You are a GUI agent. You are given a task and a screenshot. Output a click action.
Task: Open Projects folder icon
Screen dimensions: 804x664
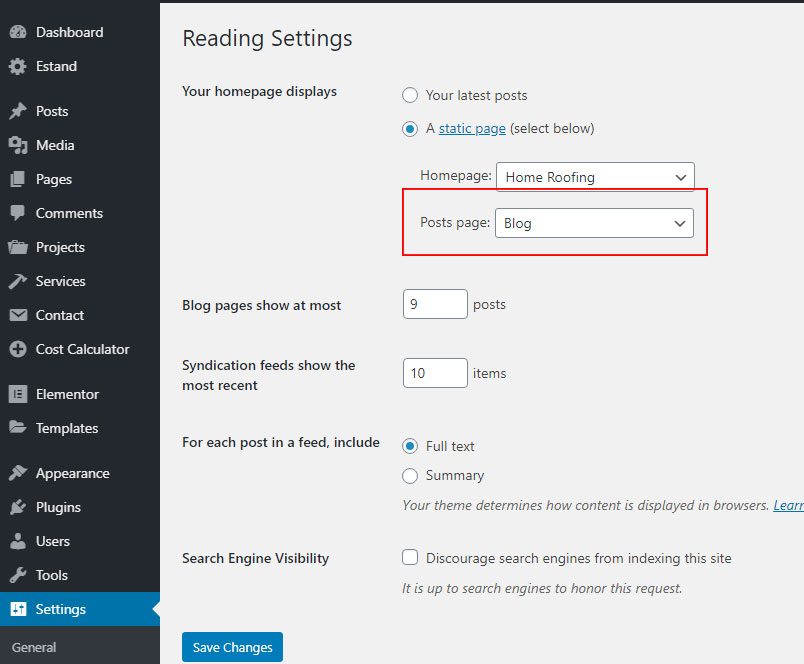pyautogui.click(x=18, y=248)
